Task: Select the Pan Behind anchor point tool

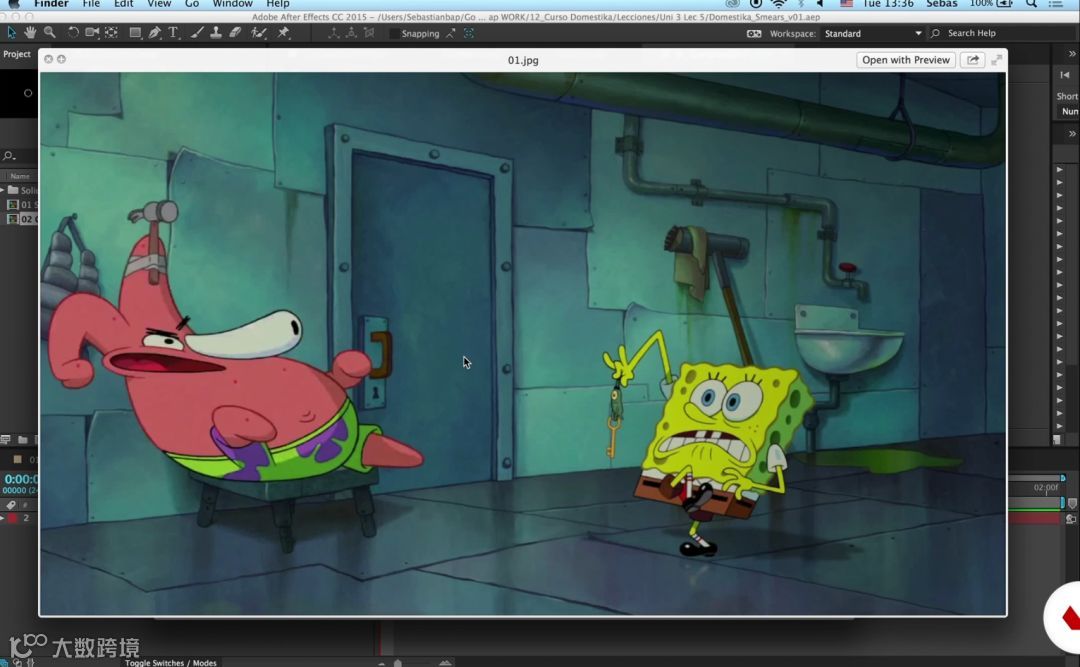Action: coord(111,32)
